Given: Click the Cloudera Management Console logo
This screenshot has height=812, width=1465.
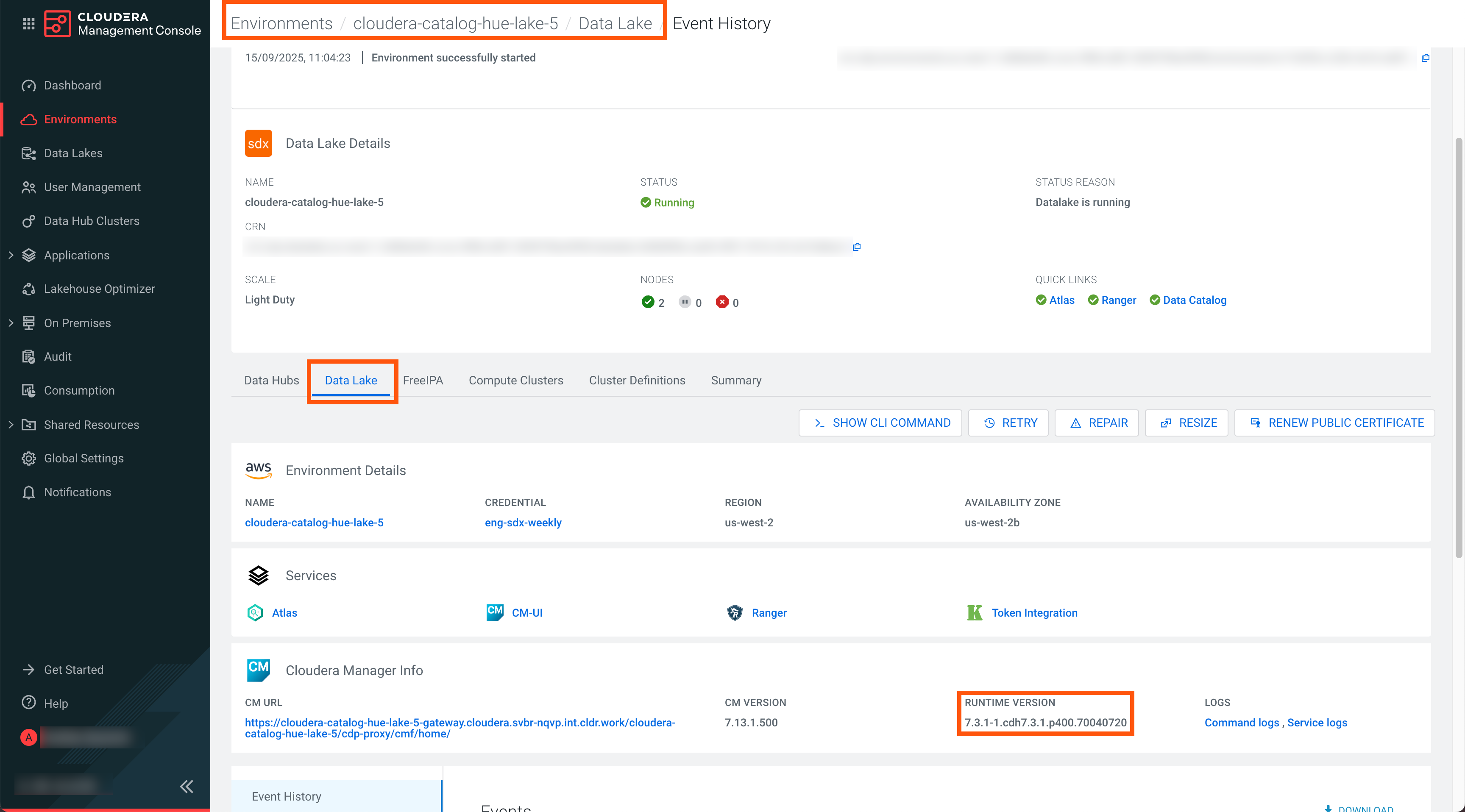Looking at the screenshot, I should (58, 23).
